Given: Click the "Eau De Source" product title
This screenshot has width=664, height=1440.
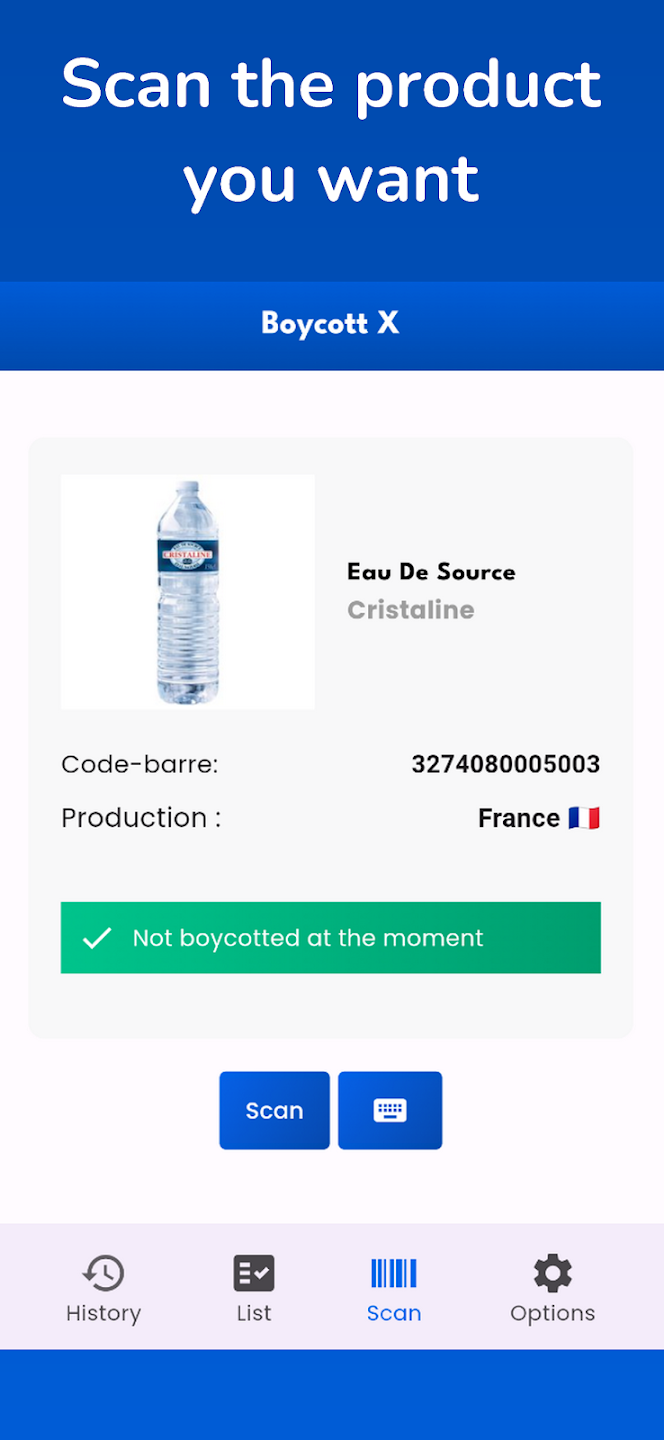Looking at the screenshot, I should [431, 572].
